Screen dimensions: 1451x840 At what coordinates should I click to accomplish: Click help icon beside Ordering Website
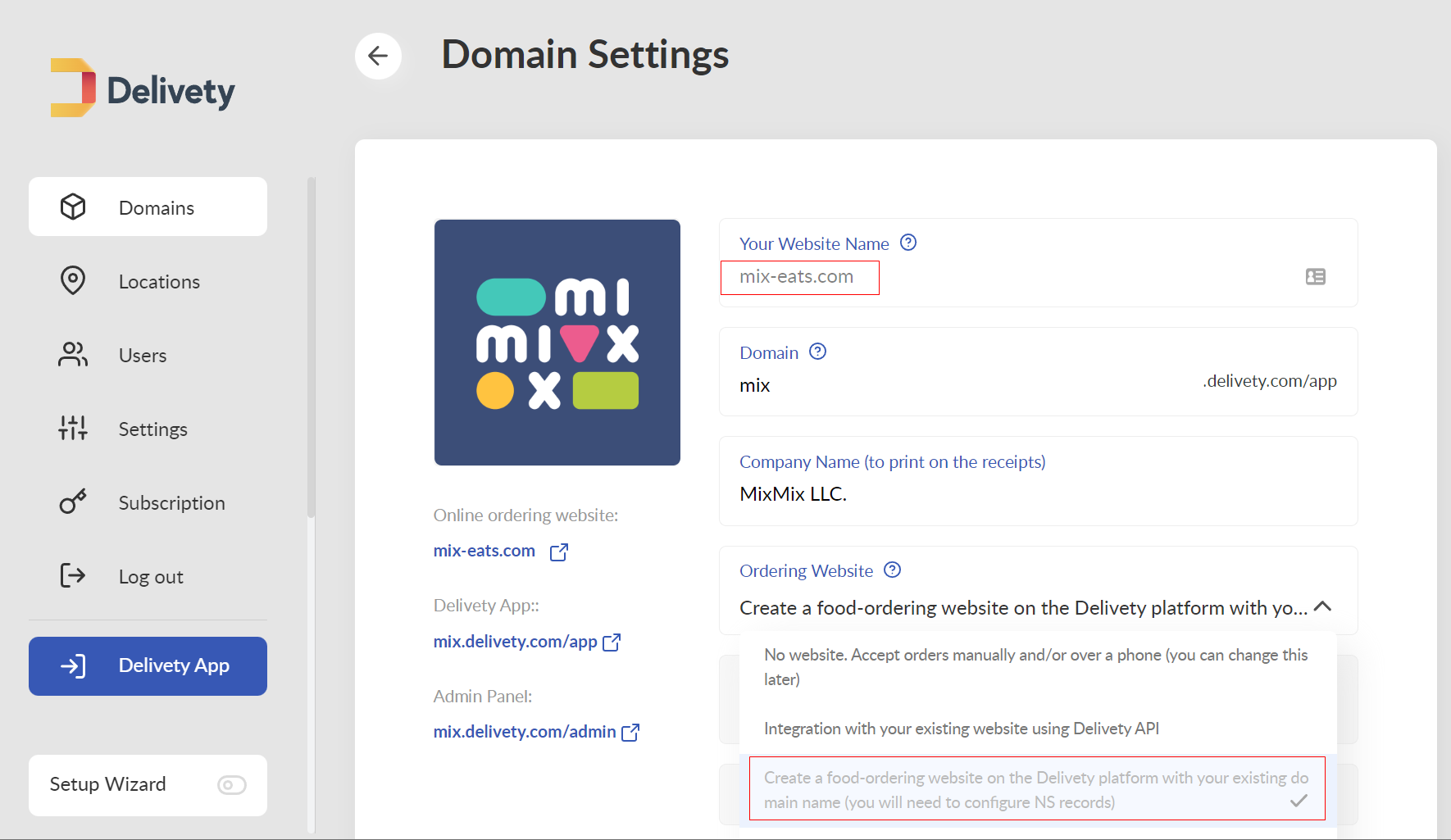[x=892, y=570]
